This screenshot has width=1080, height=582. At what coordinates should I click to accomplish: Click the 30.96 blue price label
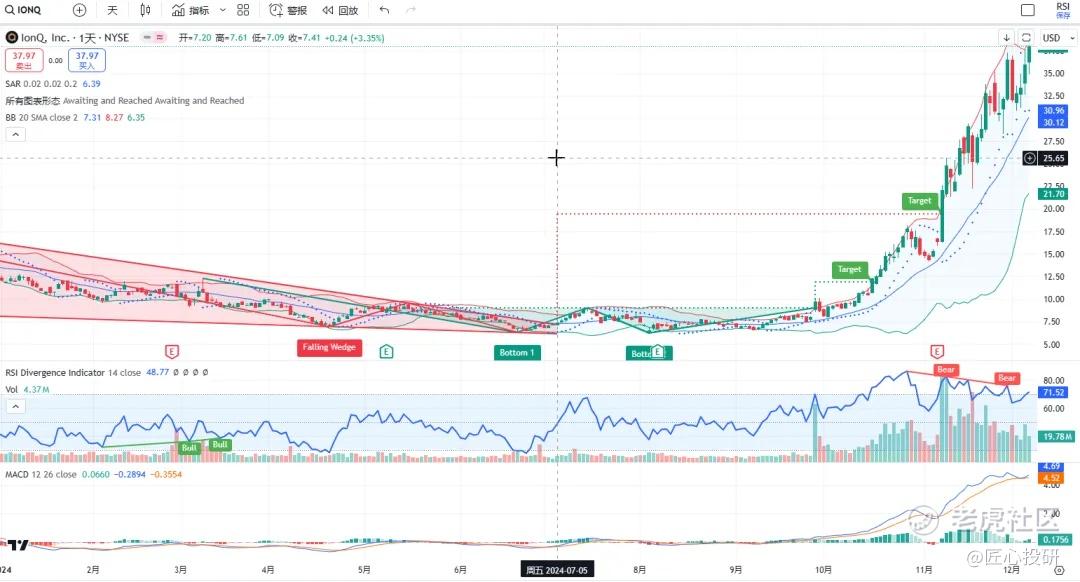pyautogui.click(x=1053, y=110)
